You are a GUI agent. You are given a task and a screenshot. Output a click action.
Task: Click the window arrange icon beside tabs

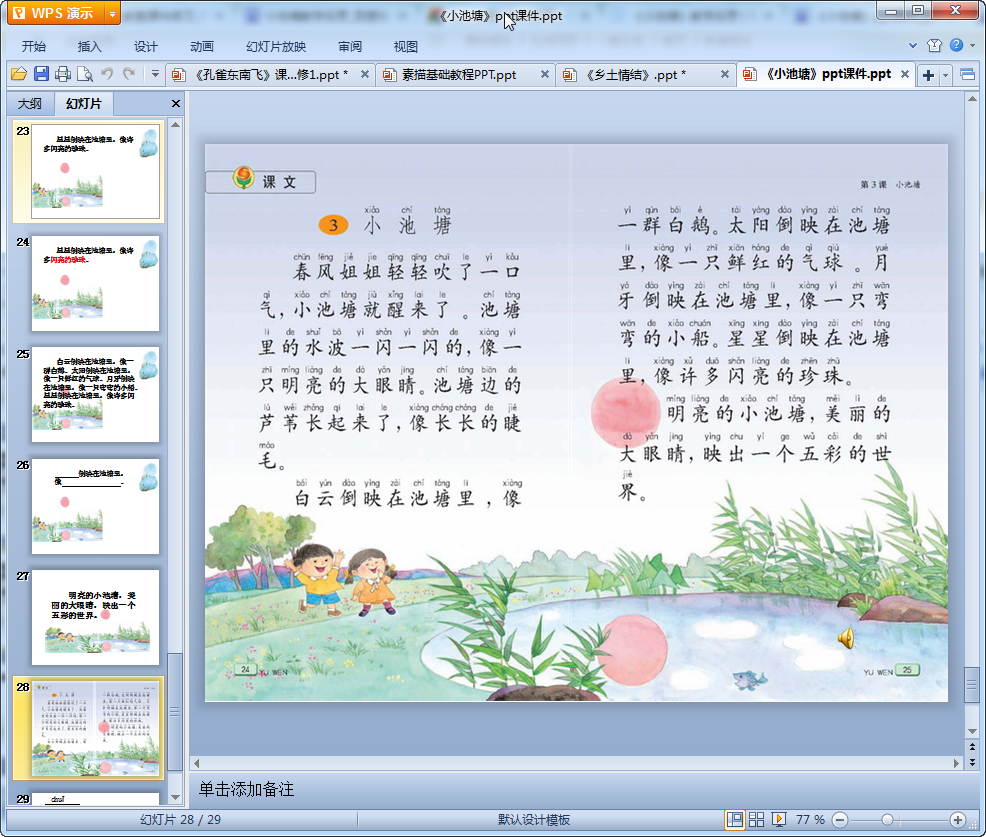[x=968, y=75]
